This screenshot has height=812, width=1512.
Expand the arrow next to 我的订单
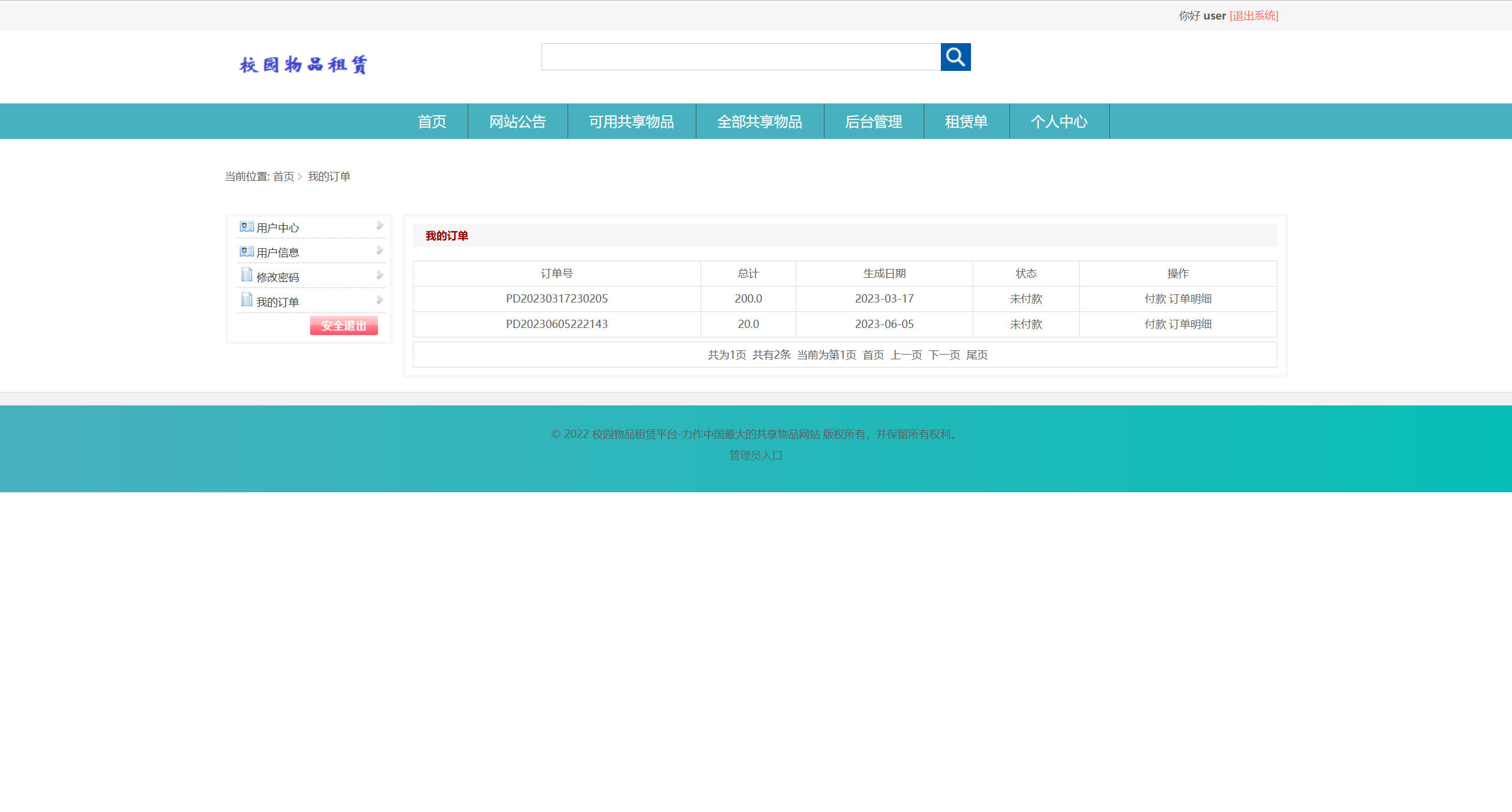coord(379,300)
